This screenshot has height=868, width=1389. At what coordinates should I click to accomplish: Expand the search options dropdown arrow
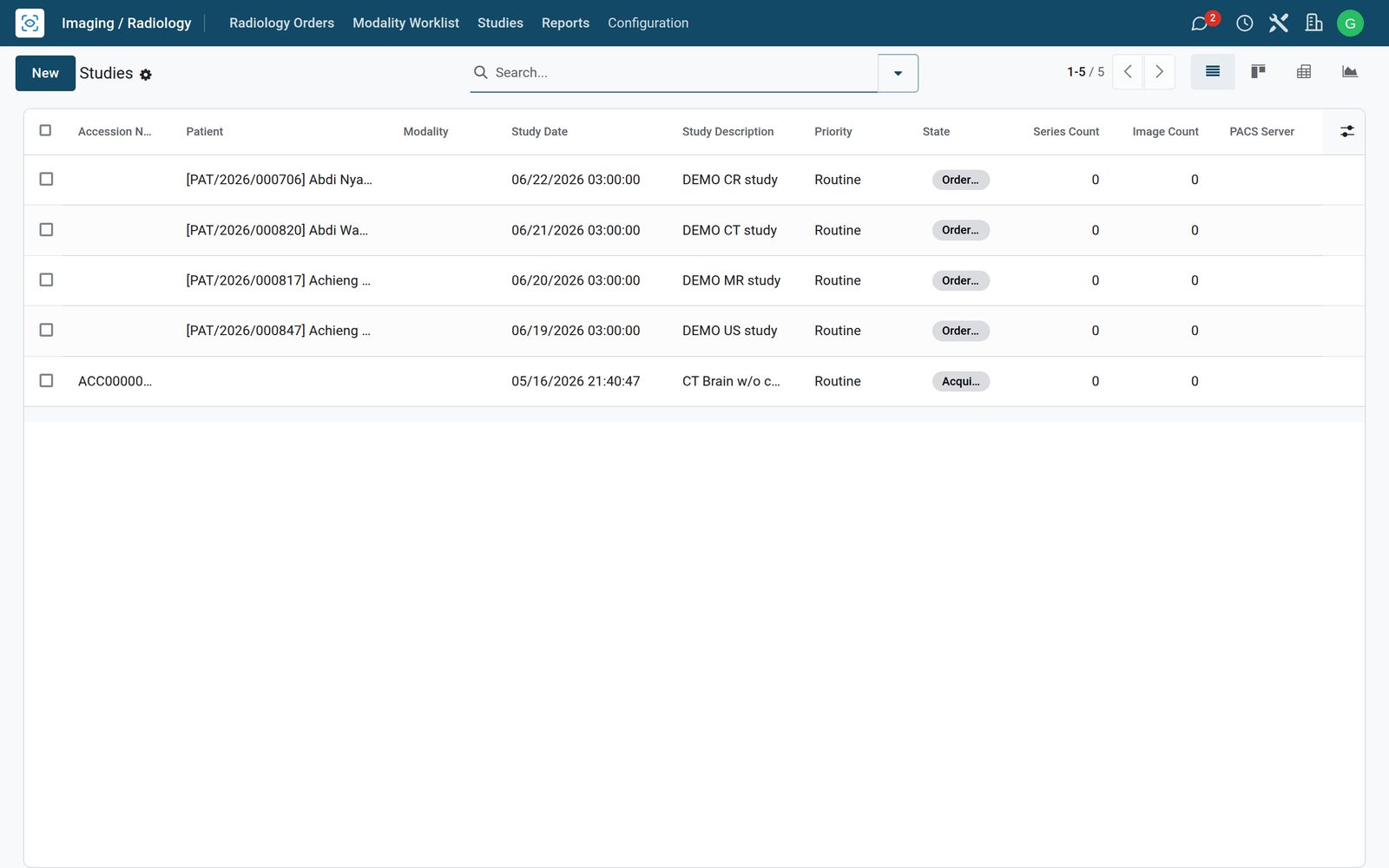tap(898, 73)
